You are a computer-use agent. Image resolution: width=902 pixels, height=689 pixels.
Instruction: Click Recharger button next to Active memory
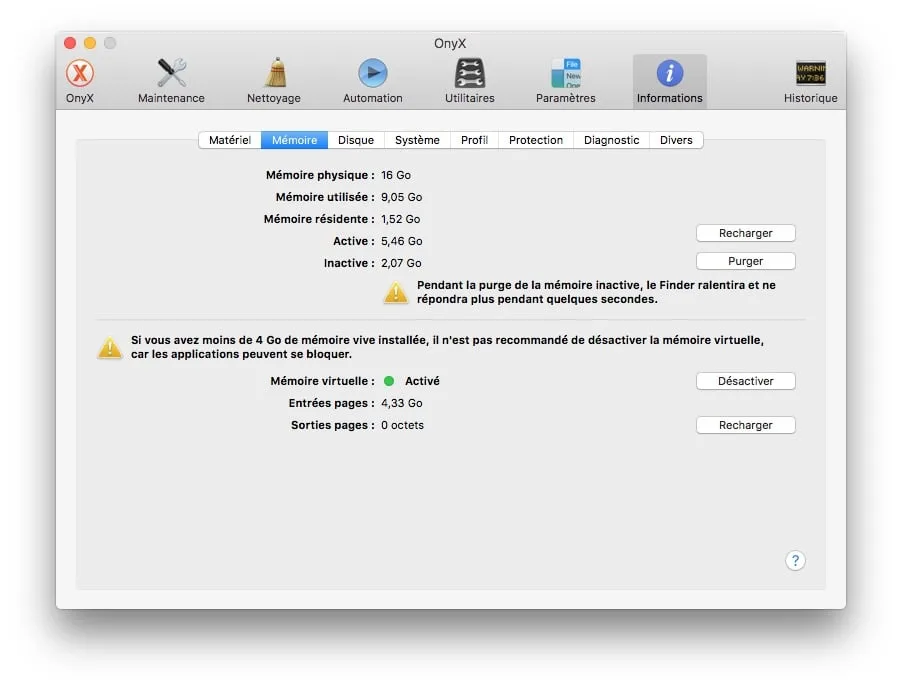(x=746, y=233)
